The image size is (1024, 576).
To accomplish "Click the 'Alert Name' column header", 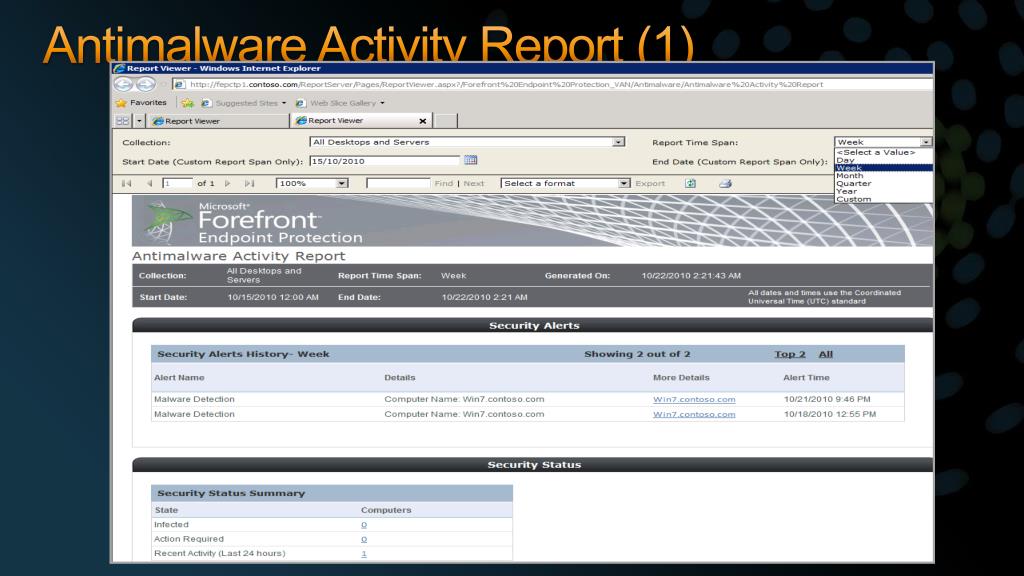I will pos(179,377).
